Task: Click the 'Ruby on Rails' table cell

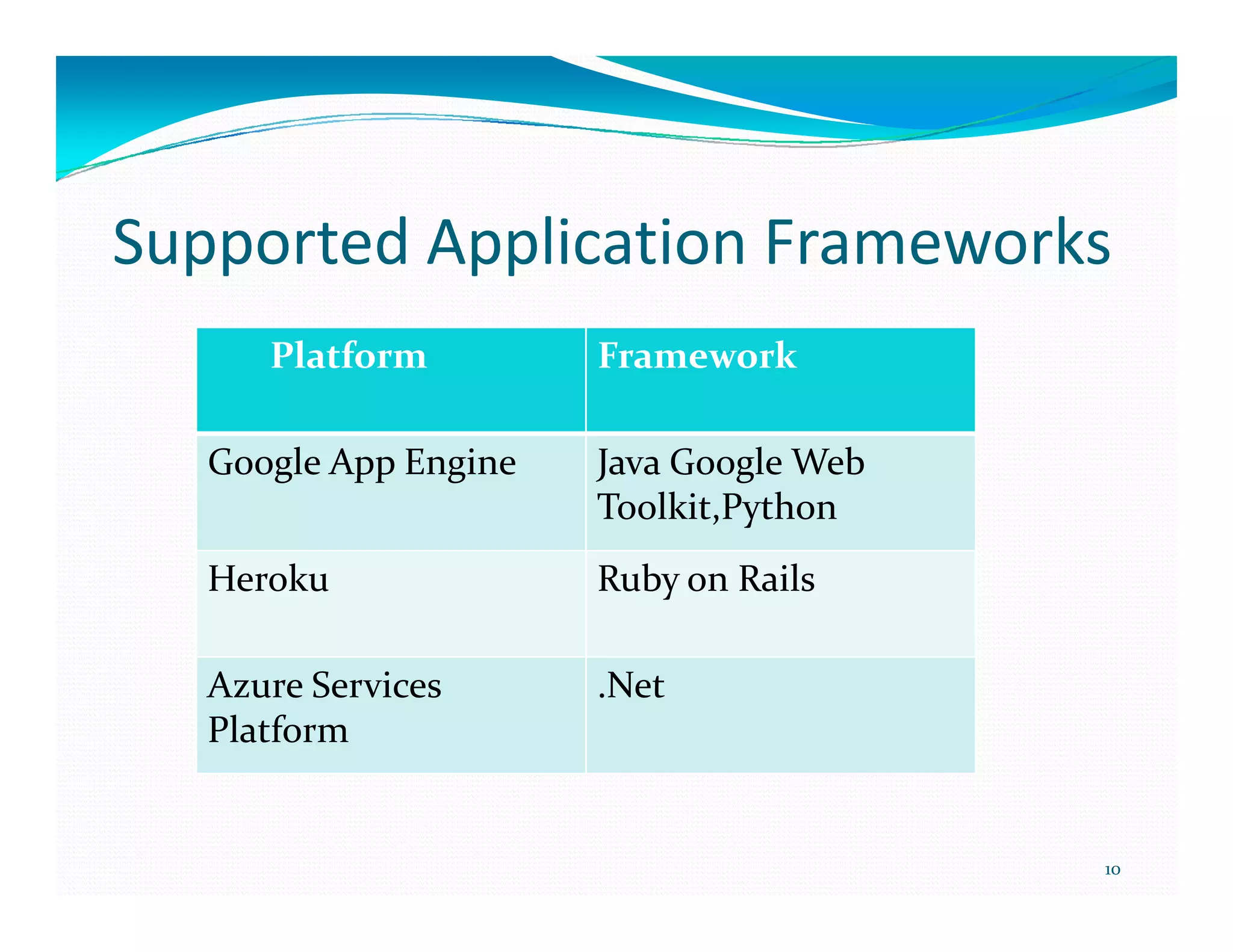Action: coord(706,579)
